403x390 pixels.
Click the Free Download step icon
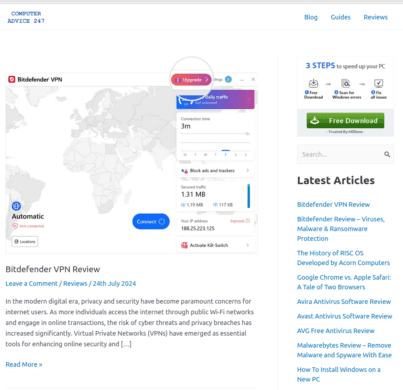(313, 83)
